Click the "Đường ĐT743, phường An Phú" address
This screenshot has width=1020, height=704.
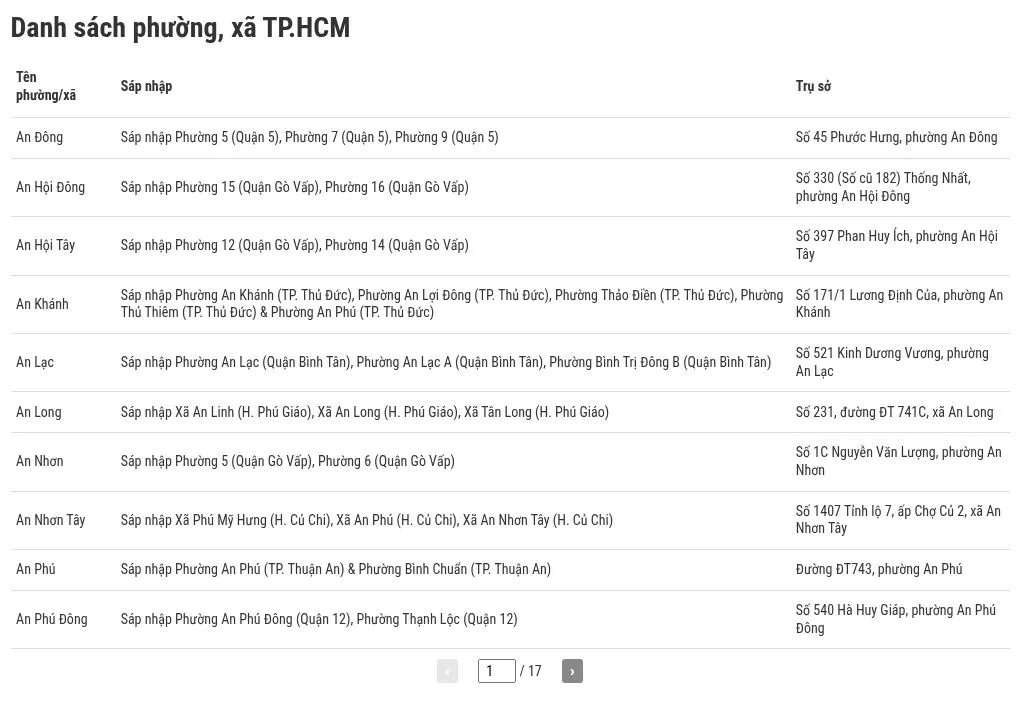[x=879, y=569]
